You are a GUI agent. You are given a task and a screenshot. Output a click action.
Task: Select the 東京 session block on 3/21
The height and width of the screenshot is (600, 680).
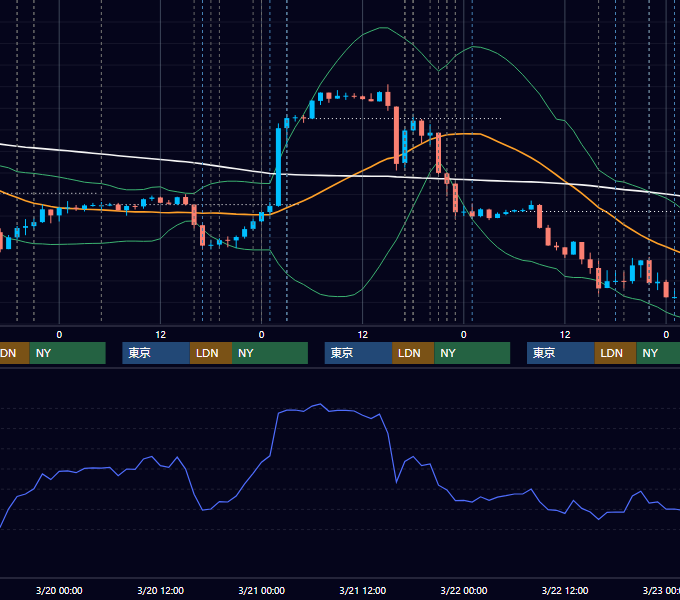(x=359, y=353)
